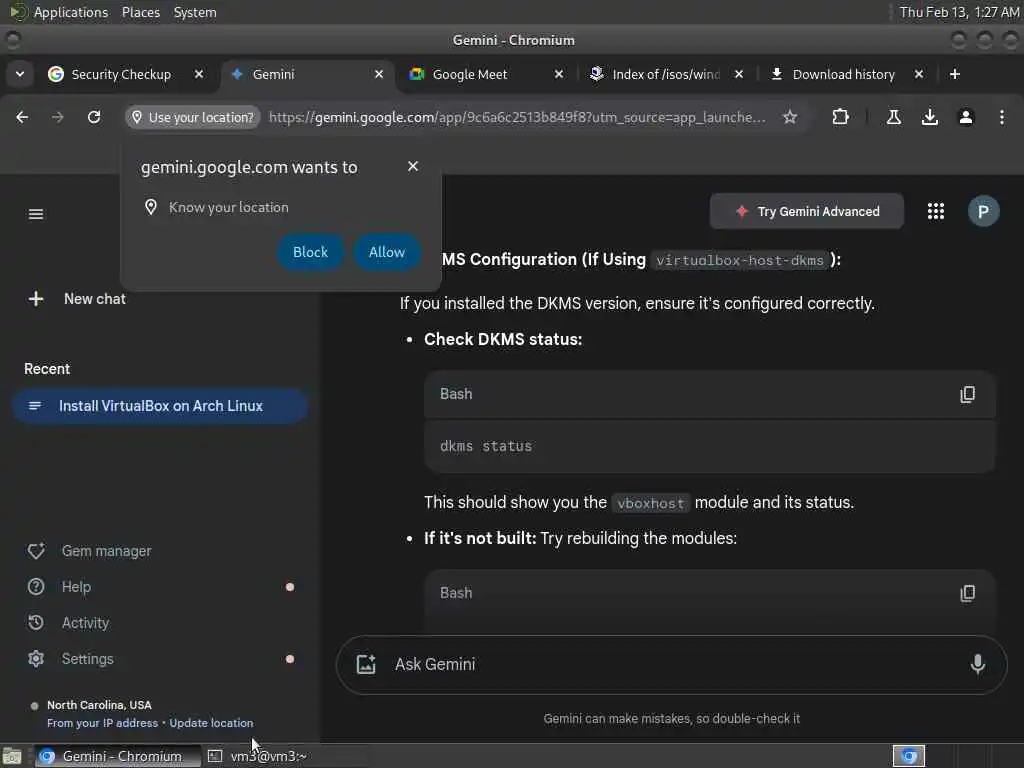
Task: Click the address bar URL
Action: (517, 117)
